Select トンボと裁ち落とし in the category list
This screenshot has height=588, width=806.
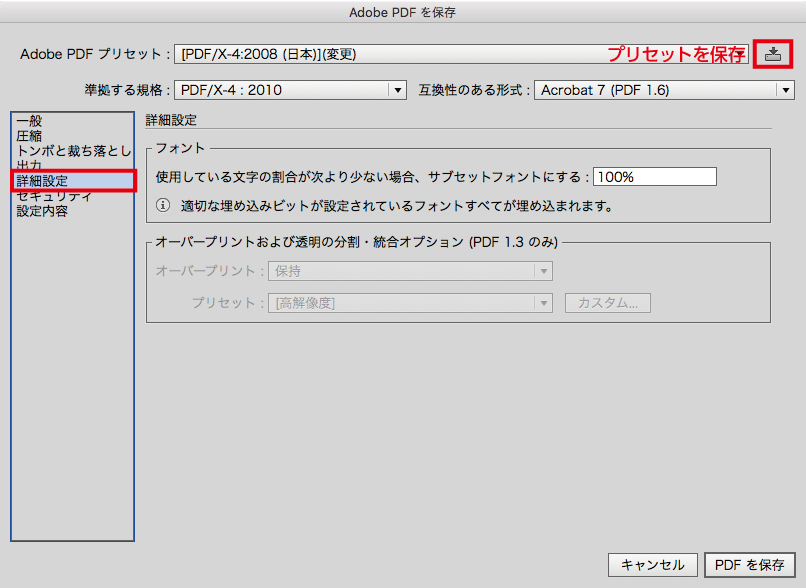point(74,151)
